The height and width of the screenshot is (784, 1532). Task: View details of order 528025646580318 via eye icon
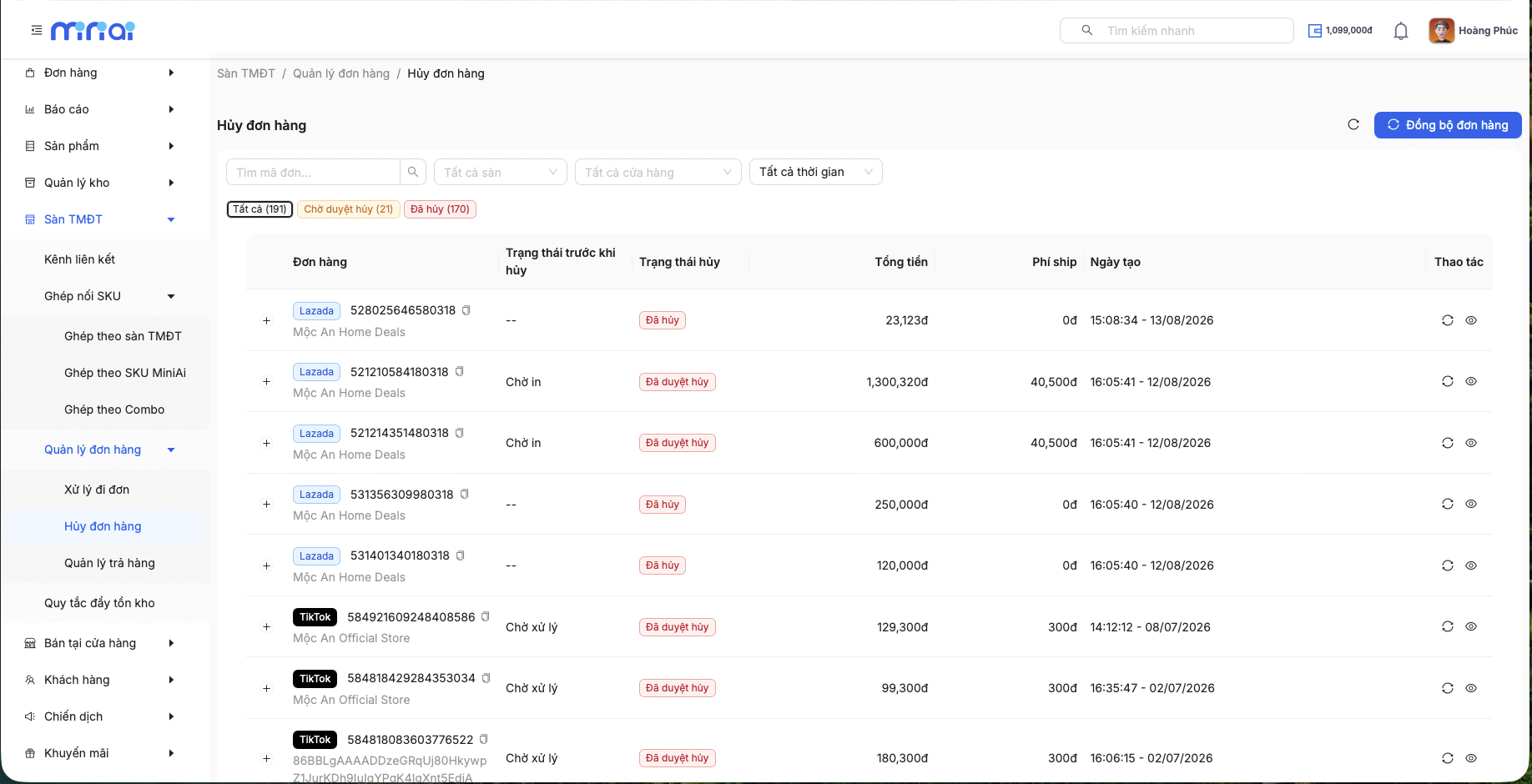[1471, 320]
